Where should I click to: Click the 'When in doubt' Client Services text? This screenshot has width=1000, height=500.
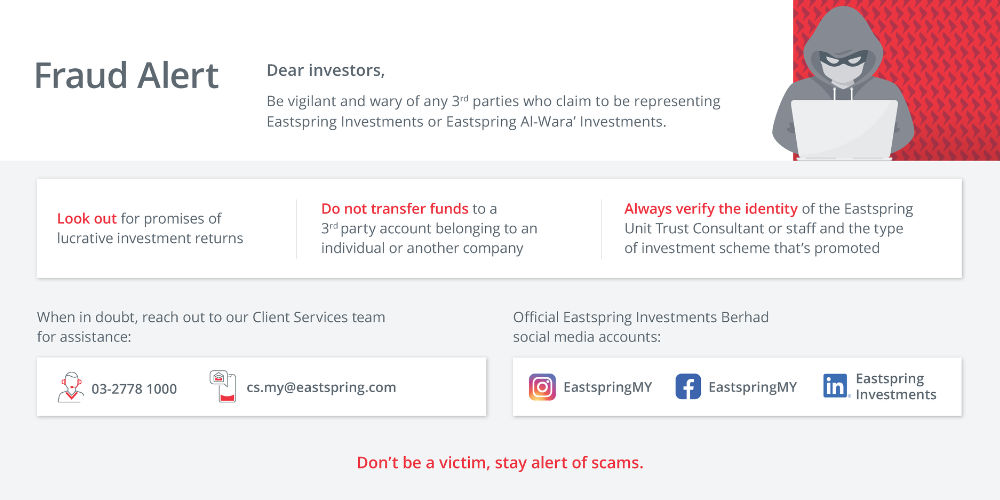click(x=211, y=327)
